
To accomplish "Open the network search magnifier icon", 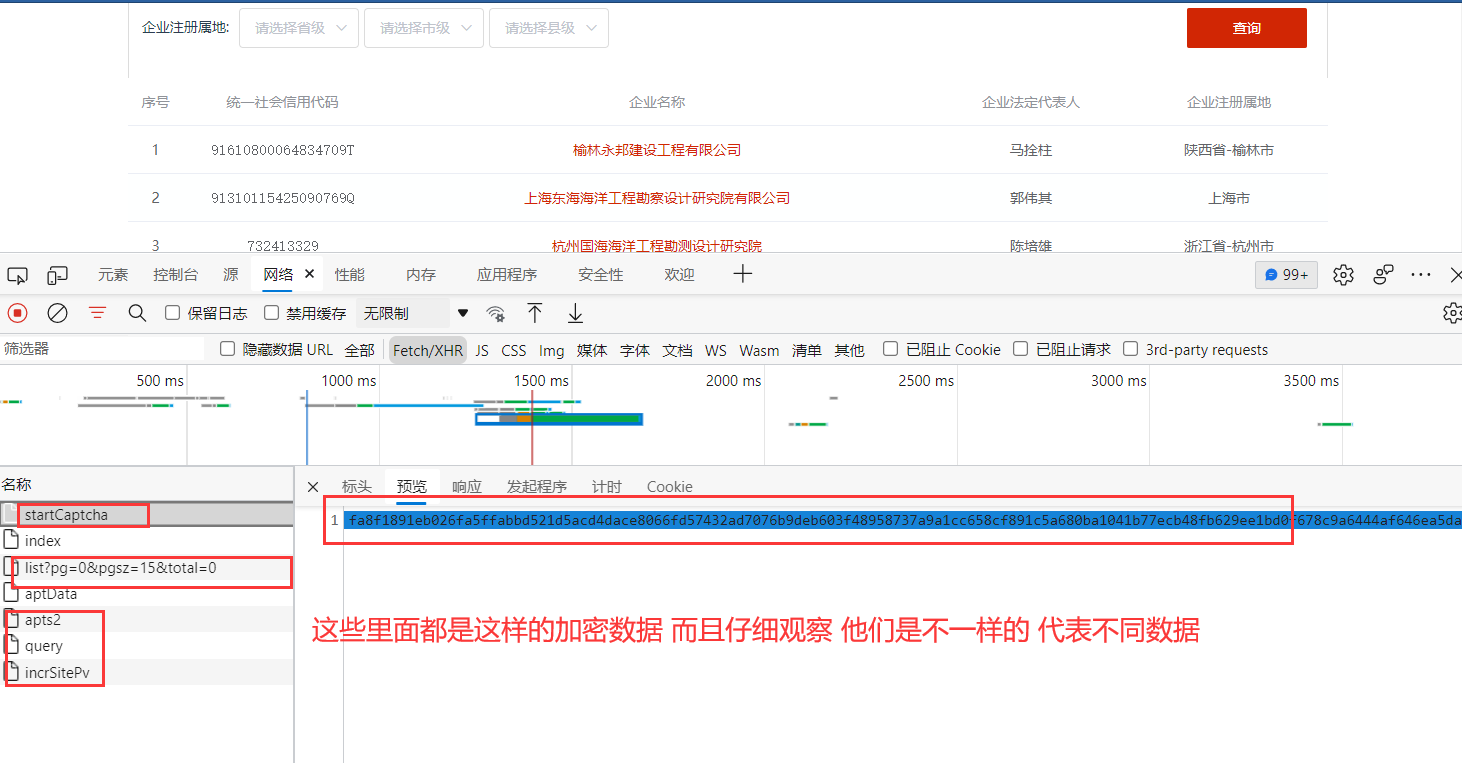I will (x=137, y=313).
